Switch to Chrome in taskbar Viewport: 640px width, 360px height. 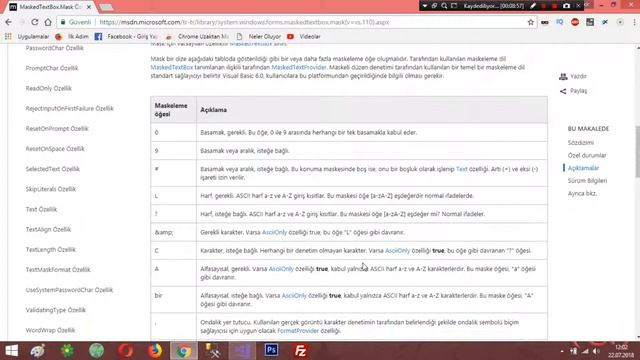click(184, 351)
